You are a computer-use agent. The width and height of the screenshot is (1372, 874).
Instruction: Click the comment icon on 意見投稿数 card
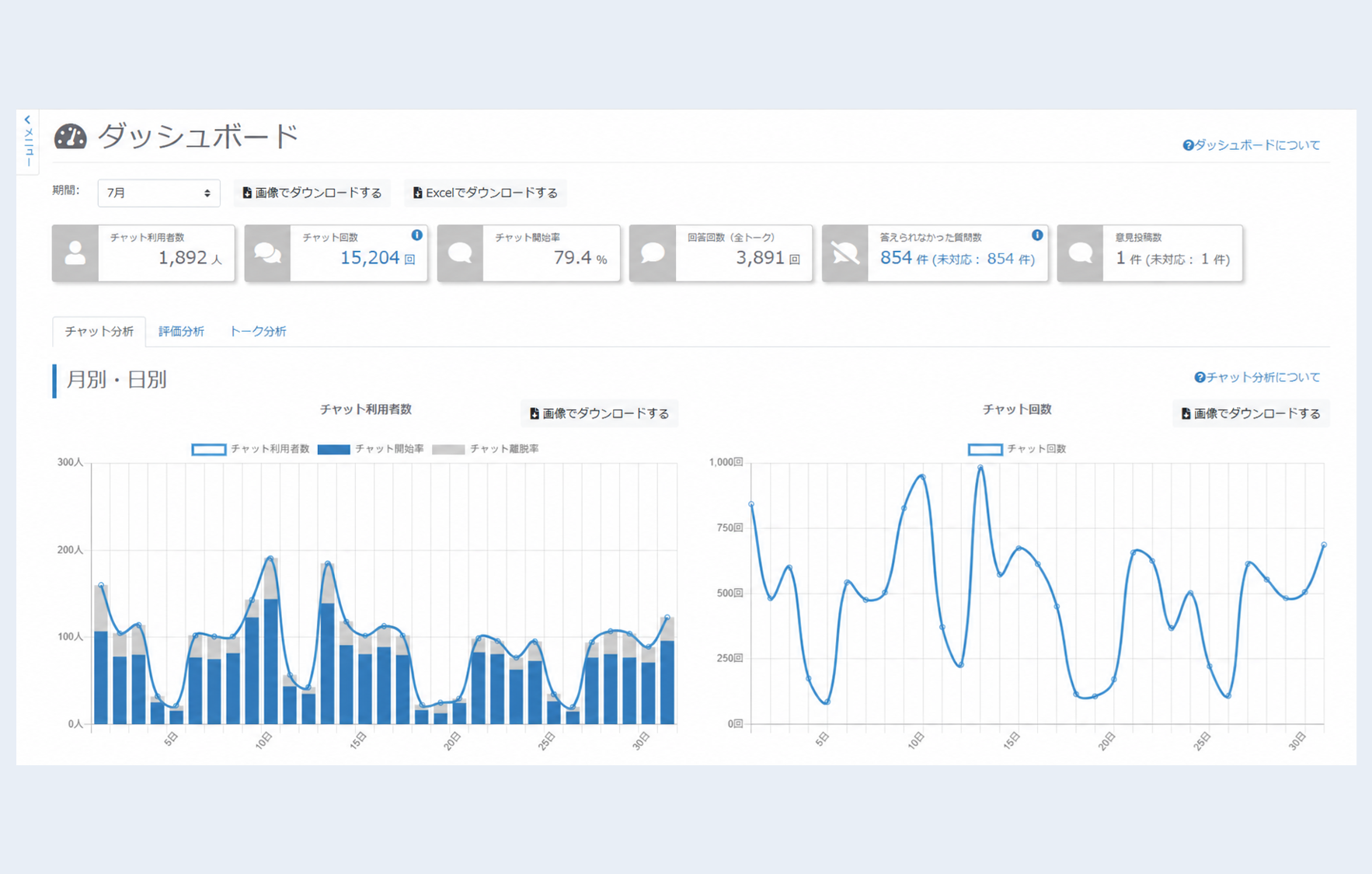click(x=1081, y=253)
